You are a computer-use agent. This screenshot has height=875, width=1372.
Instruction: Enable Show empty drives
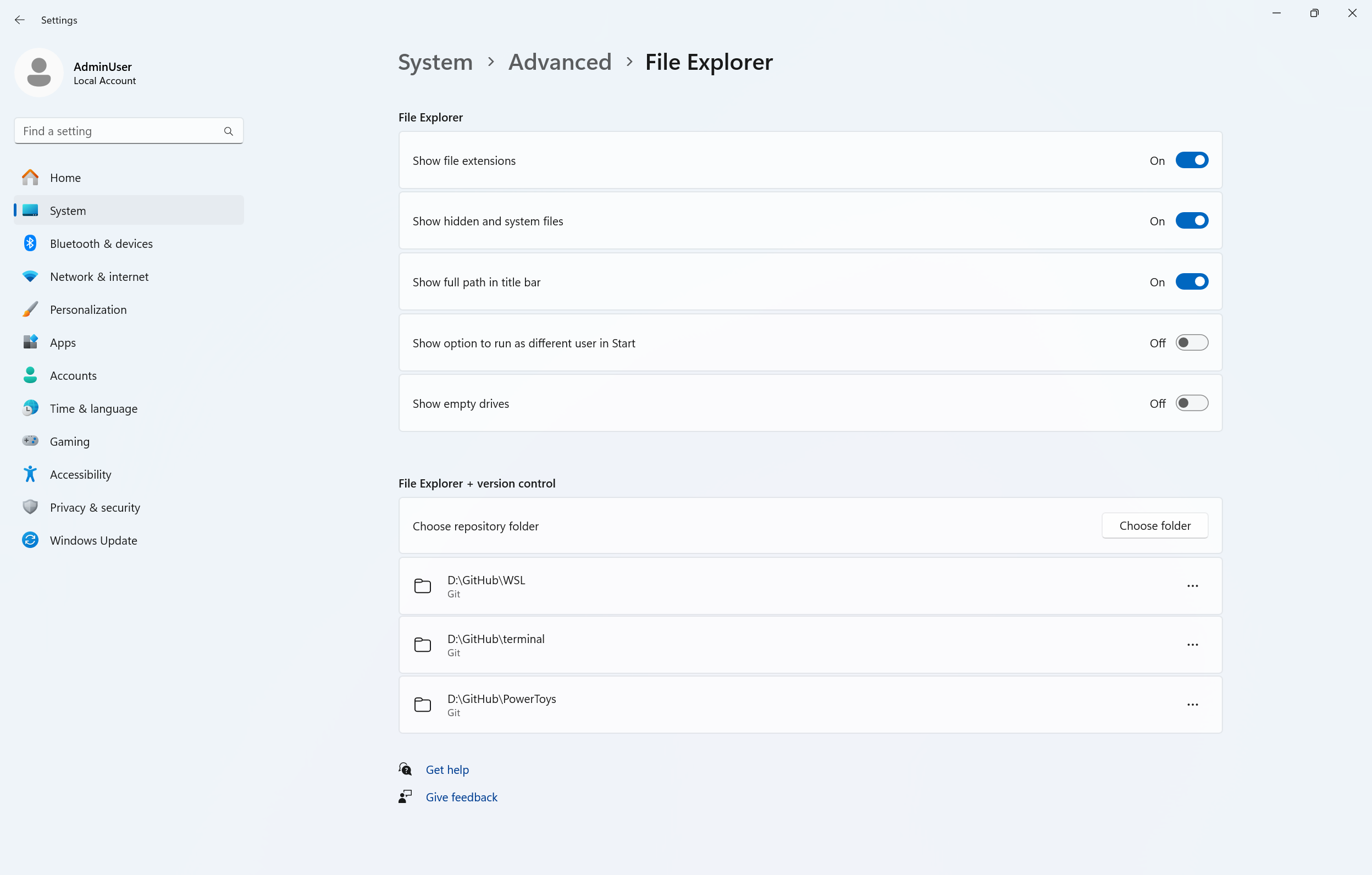coord(1192,403)
